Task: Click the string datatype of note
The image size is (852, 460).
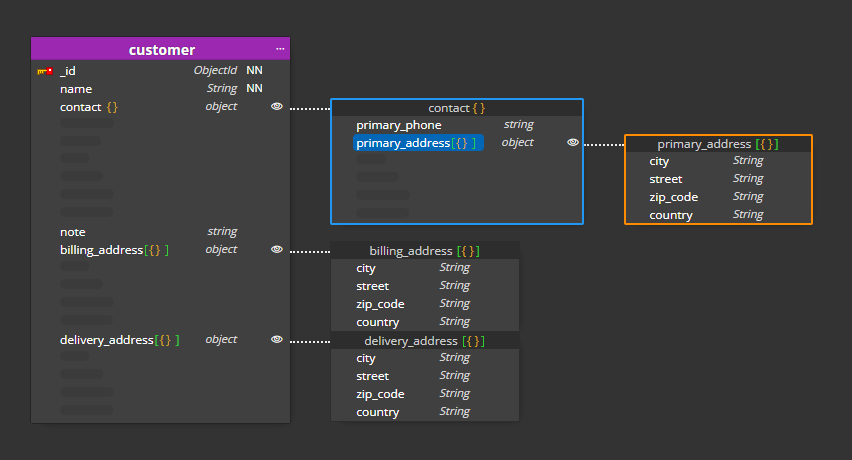Action: 222,231
